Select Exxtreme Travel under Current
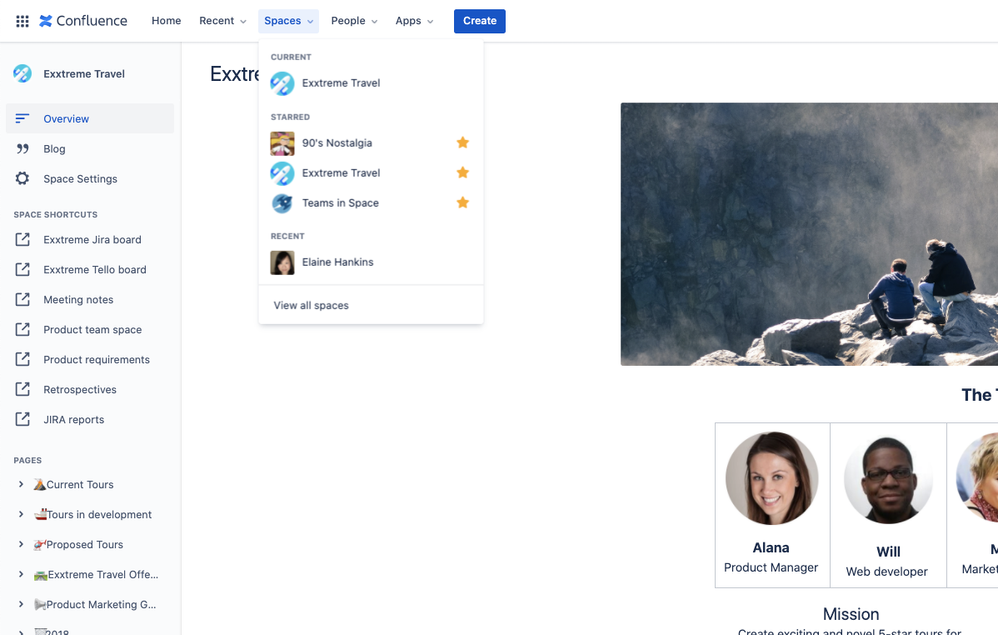 (371, 83)
